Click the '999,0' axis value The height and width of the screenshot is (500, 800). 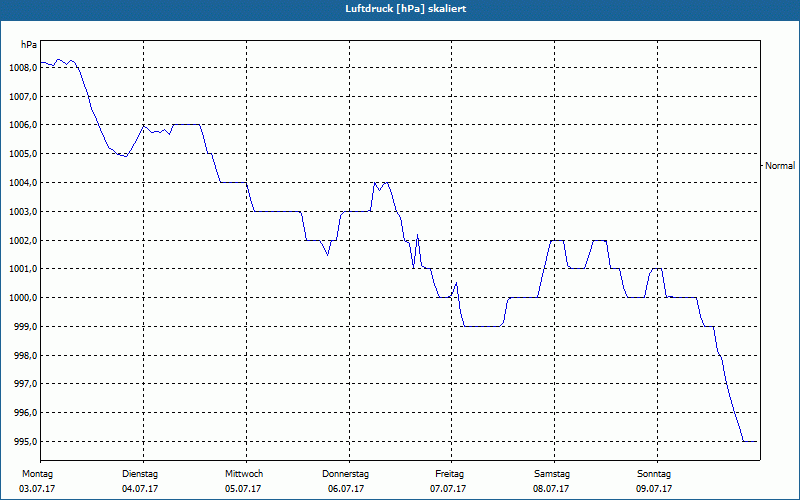pos(25,327)
